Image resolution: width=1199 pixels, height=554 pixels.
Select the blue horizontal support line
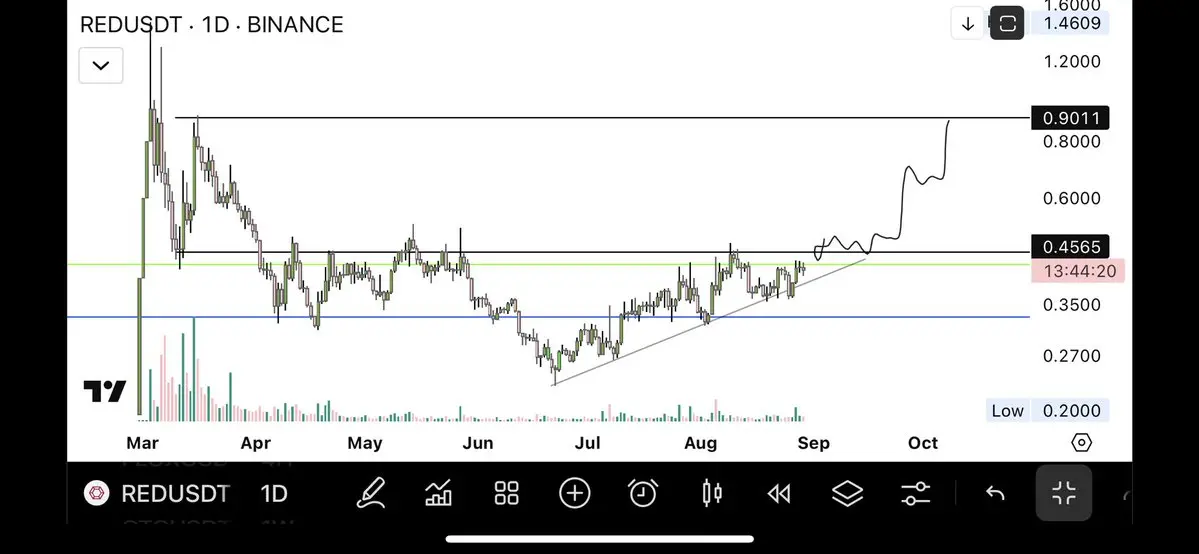pyautogui.click(x=548, y=317)
